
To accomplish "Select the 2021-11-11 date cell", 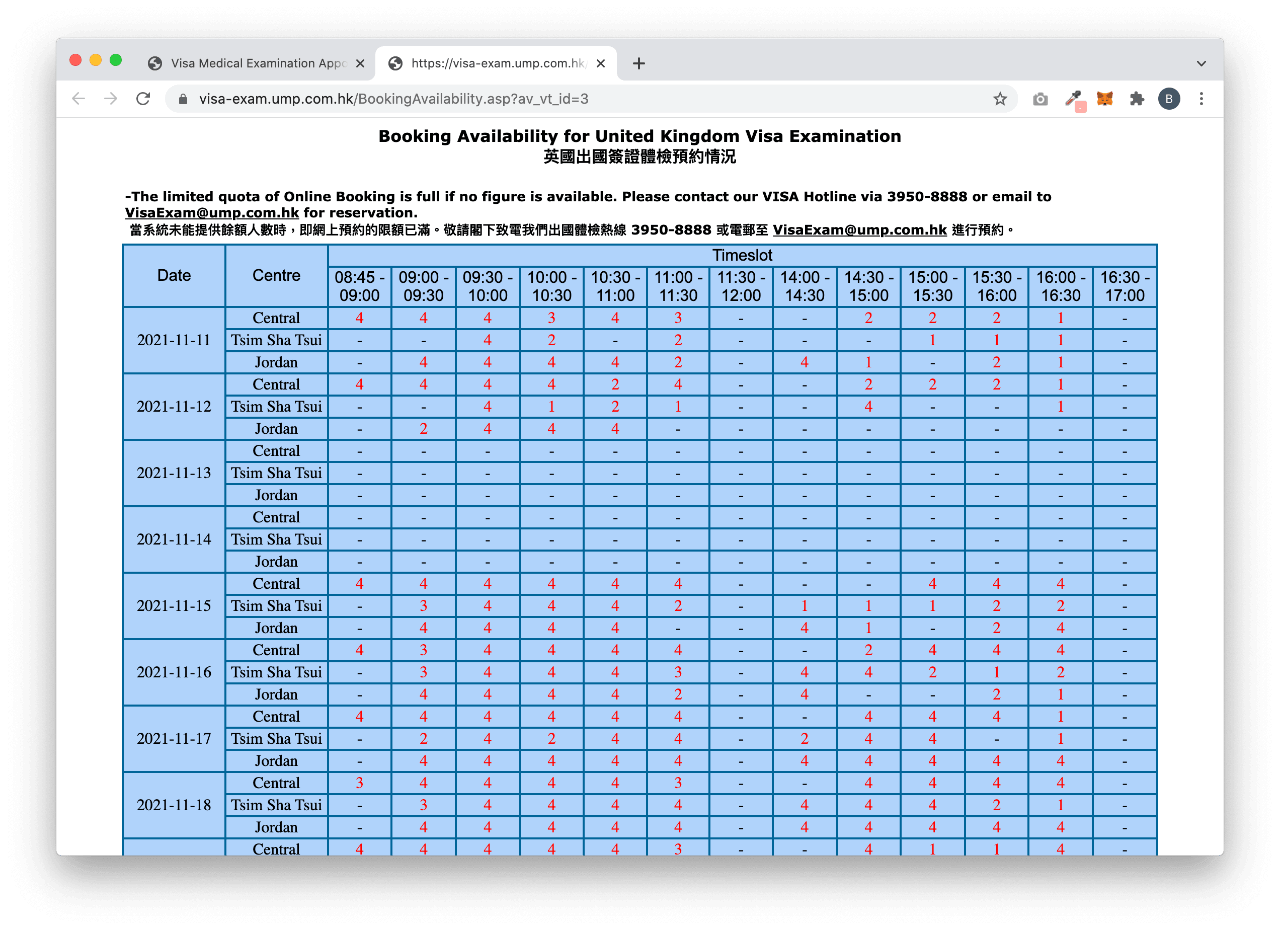I will (x=174, y=340).
